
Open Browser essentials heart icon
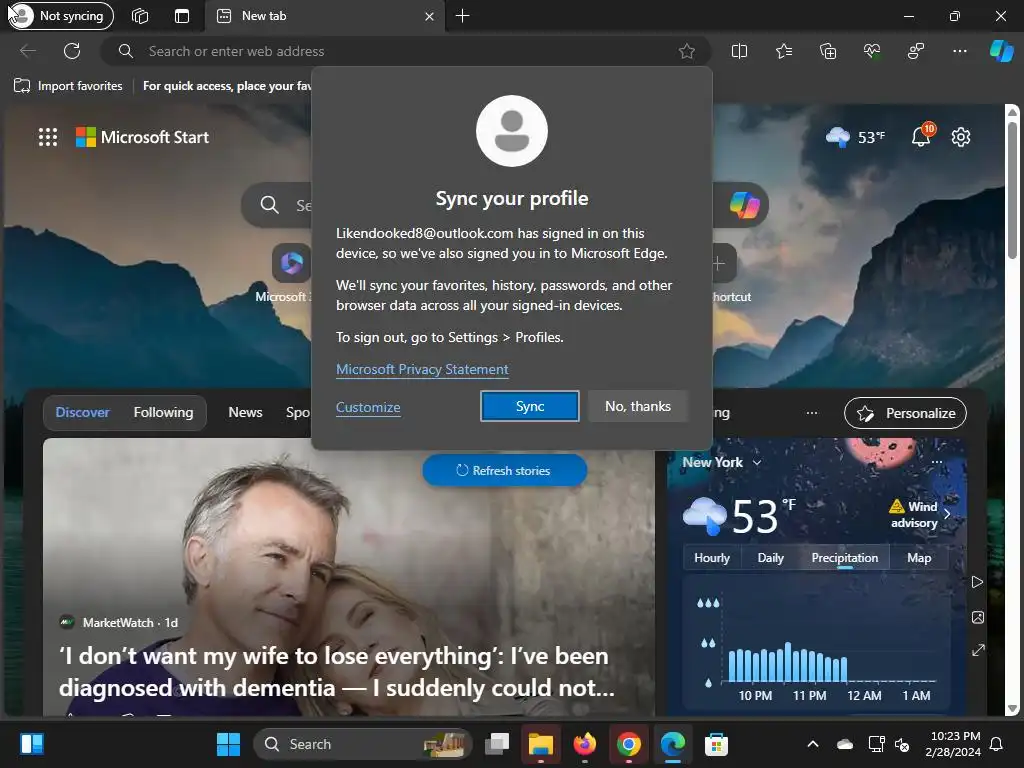point(872,51)
